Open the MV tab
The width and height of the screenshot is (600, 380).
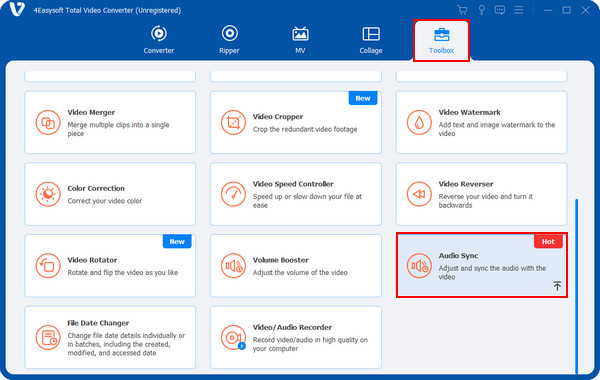(x=300, y=40)
